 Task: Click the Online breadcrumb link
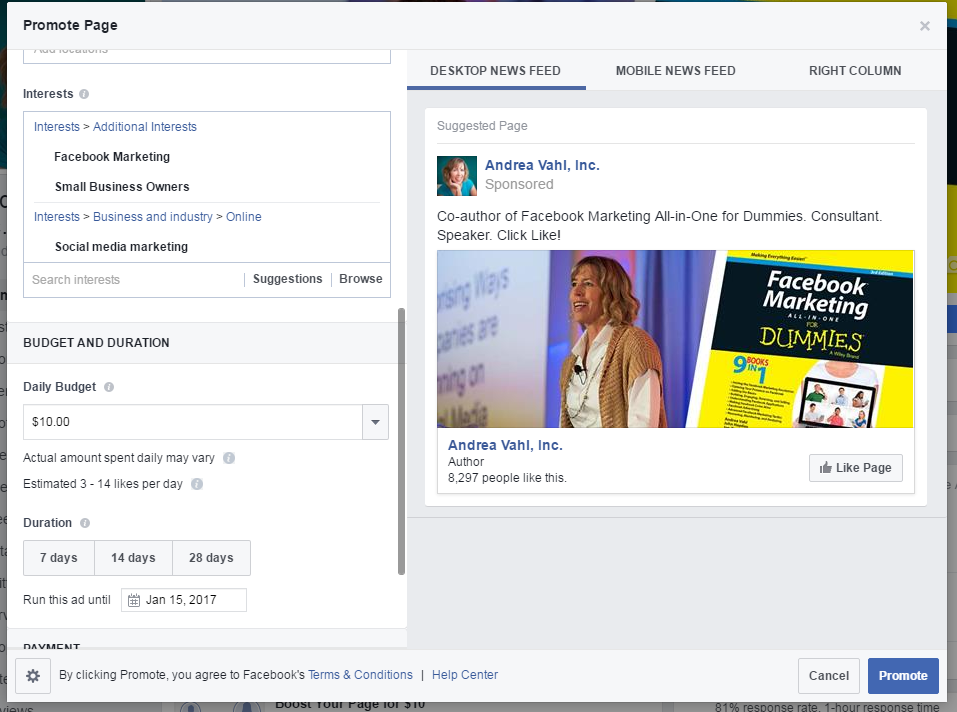click(x=244, y=217)
